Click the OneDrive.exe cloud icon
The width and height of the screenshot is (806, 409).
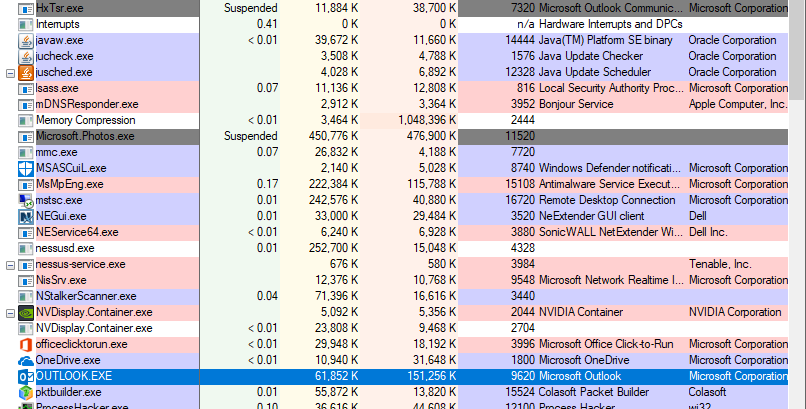point(26,361)
